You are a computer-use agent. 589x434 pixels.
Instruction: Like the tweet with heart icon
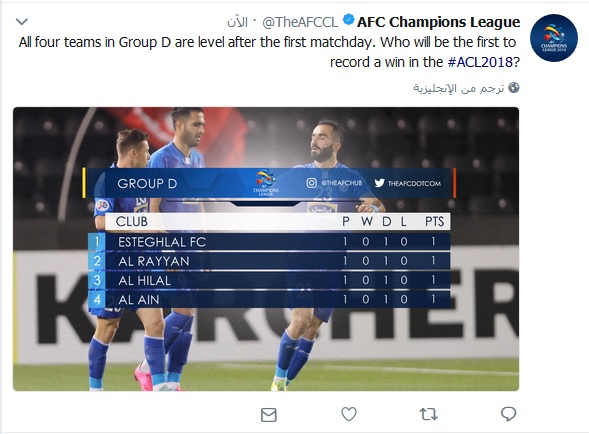coord(349,414)
